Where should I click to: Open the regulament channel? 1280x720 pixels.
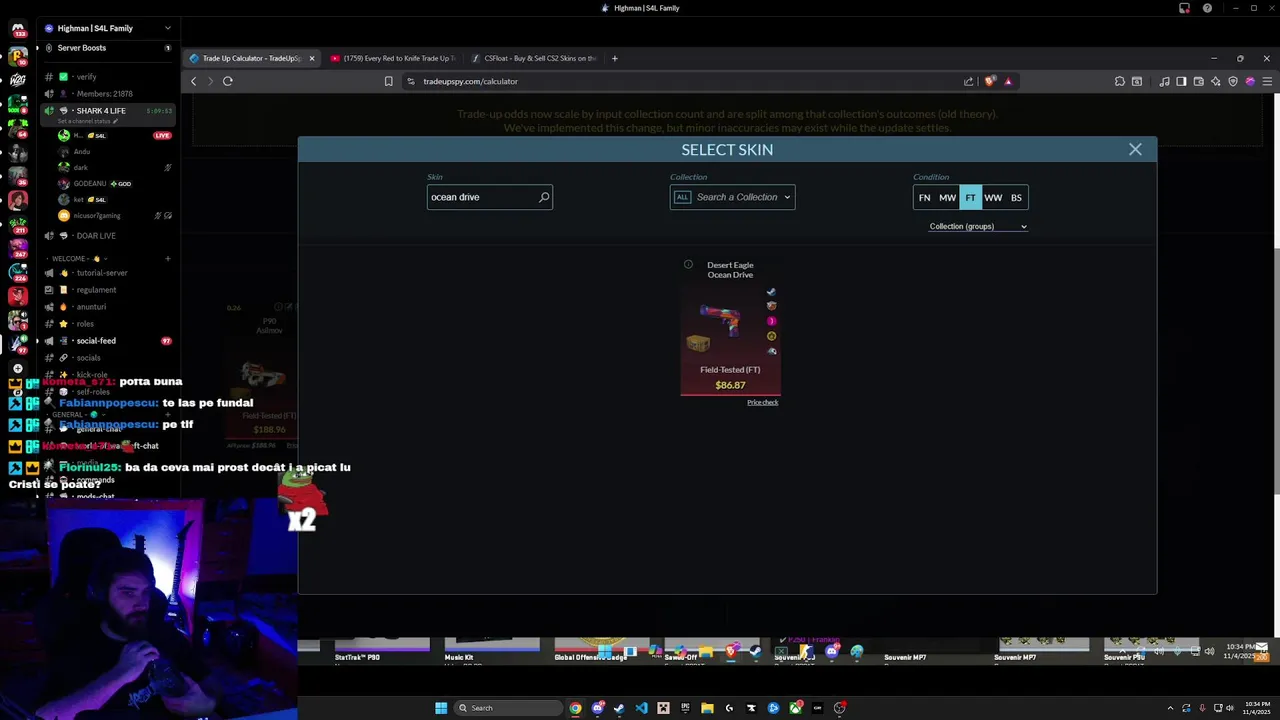pyautogui.click(x=108, y=290)
